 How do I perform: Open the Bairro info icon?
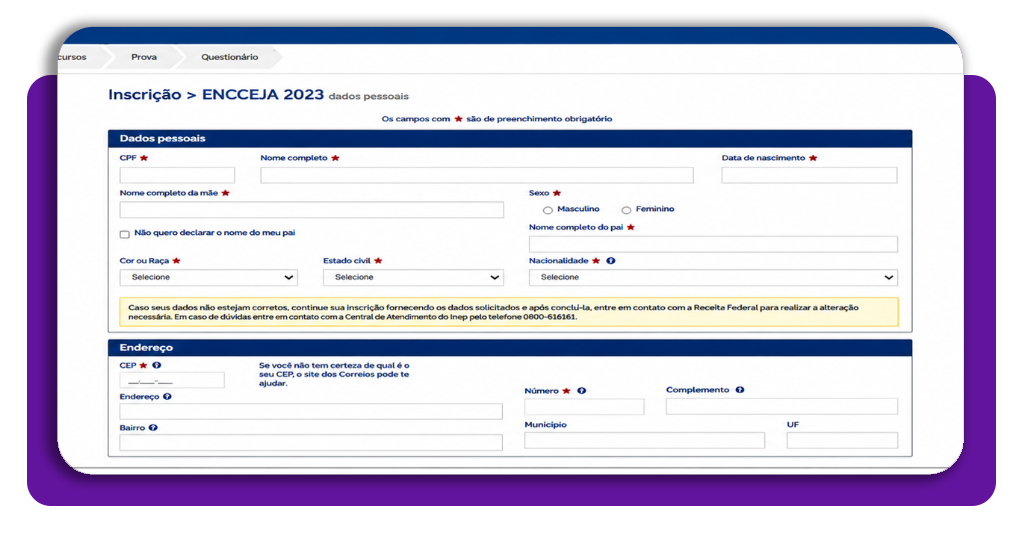[153, 428]
